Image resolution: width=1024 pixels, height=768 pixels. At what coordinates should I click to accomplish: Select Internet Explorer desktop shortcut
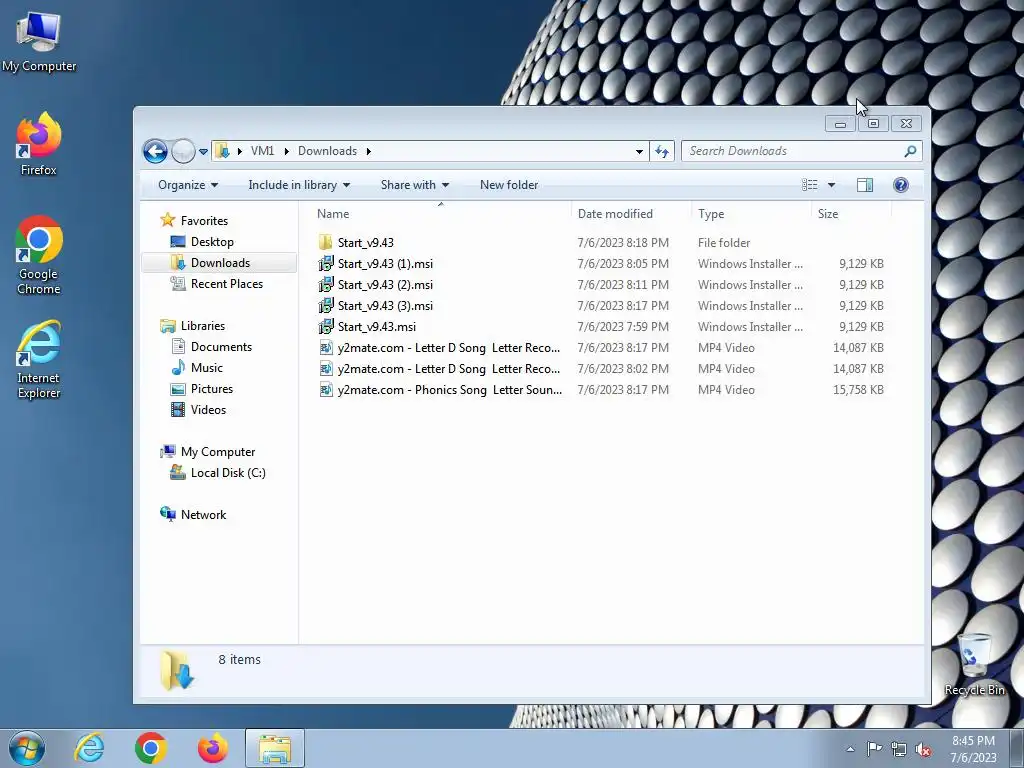(x=39, y=359)
